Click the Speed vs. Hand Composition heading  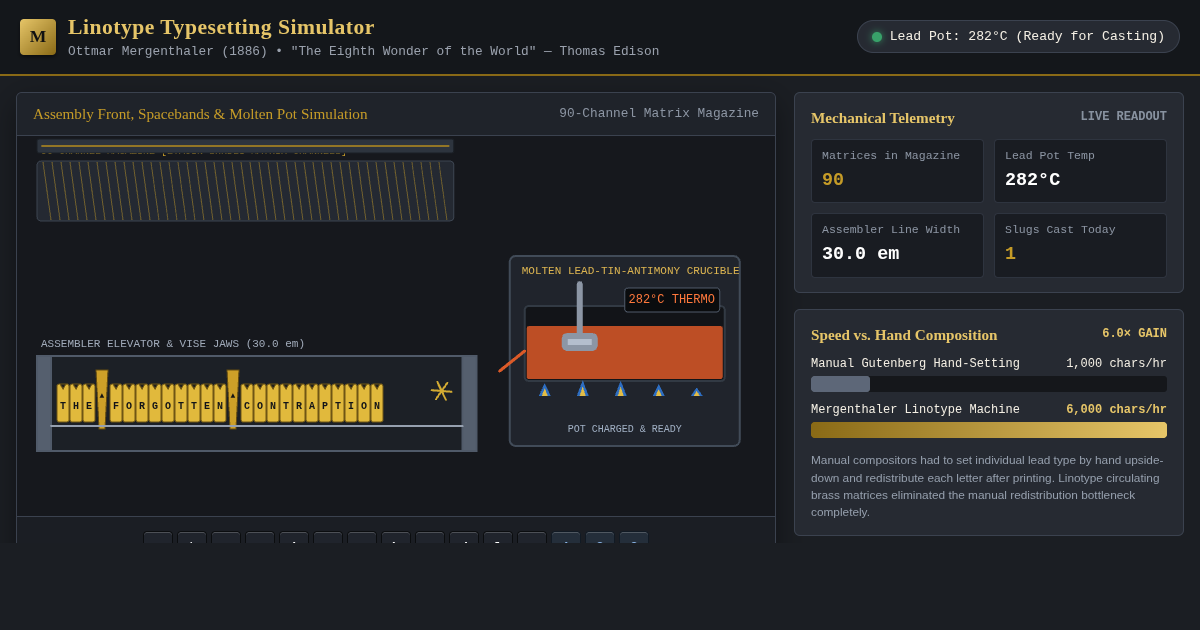[904, 335]
